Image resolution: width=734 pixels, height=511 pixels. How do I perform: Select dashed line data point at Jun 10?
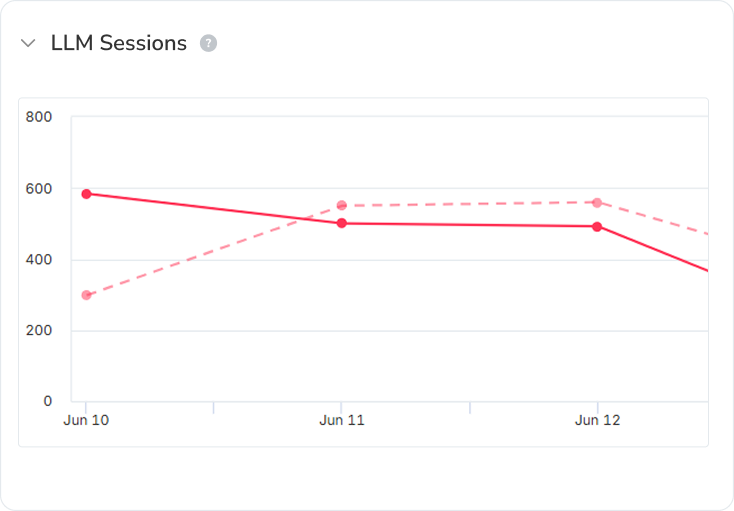tap(87, 295)
